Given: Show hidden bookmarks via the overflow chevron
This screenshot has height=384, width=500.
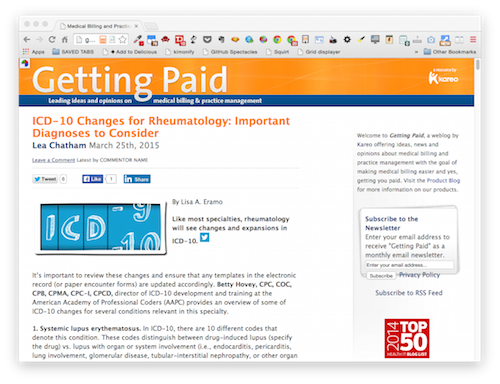Looking at the screenshot, I should pos(416,52).
